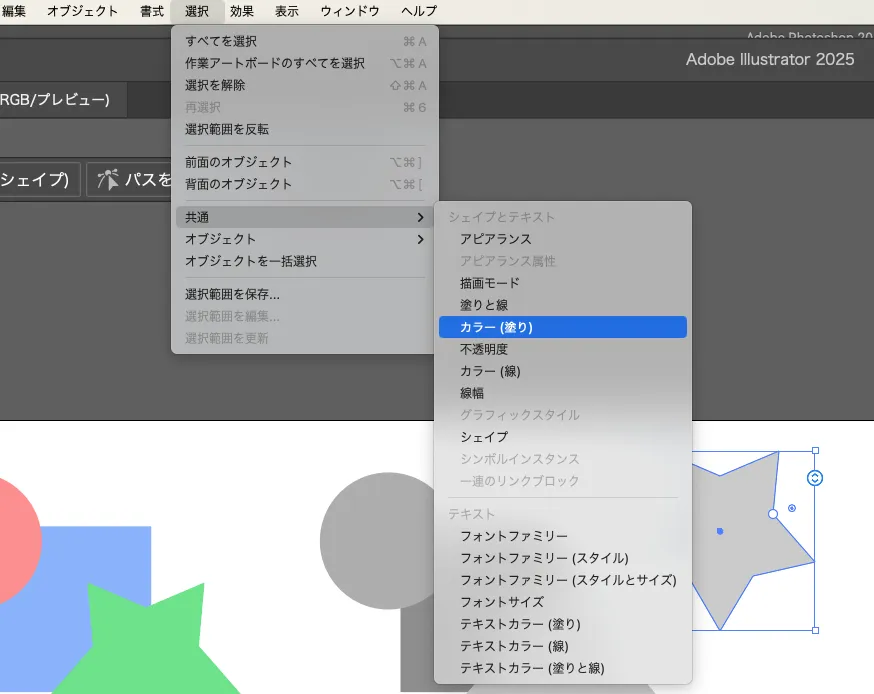Switch to the RGB/プレビュー document tab
This screenshot has width=874, height=694.
[x=54, y=99]
